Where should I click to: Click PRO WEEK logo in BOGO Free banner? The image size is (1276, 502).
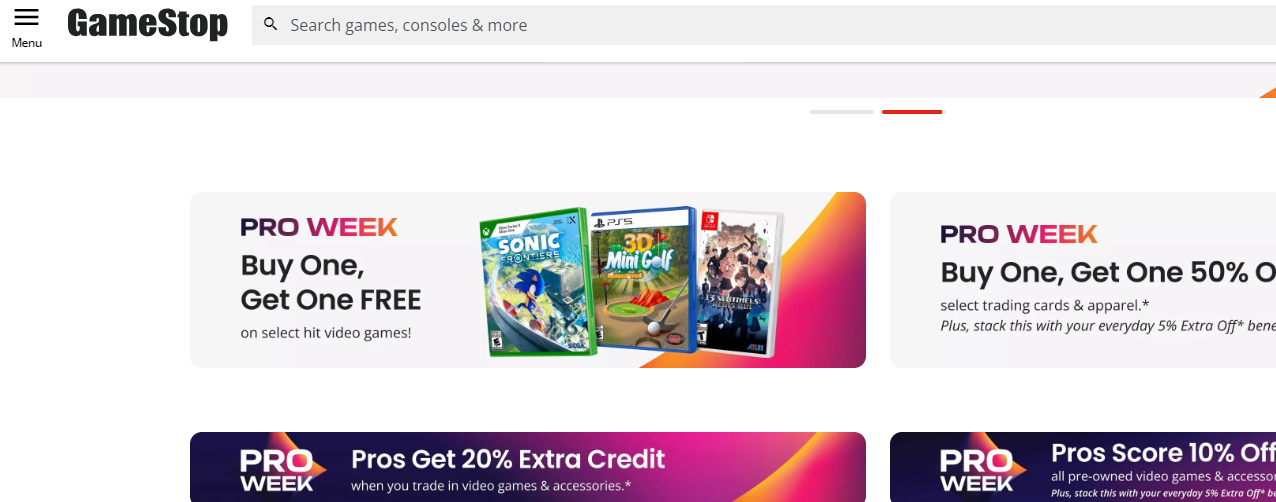[319, 227]
